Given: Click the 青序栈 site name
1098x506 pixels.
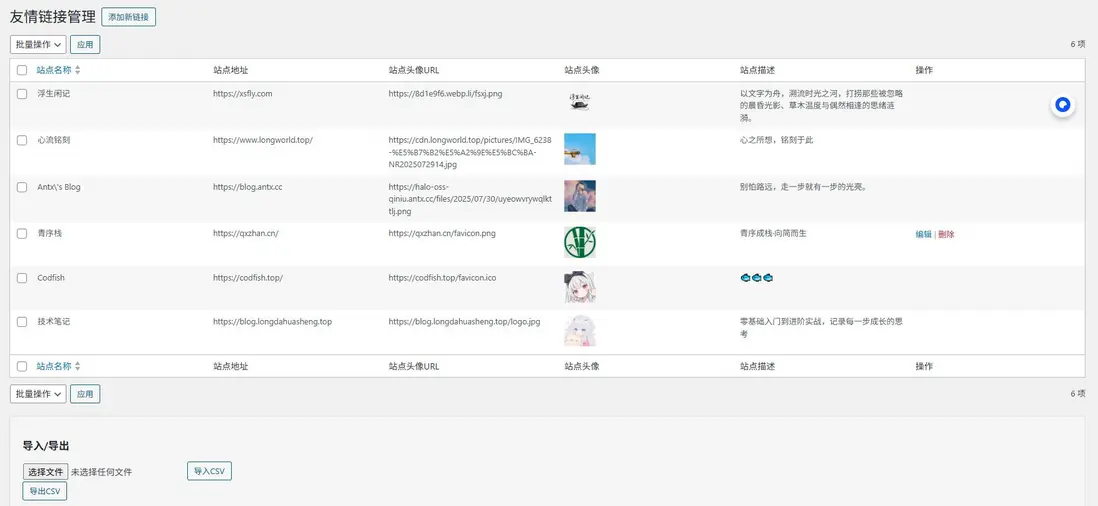Looking at the screenshot, I should click(50, 234).
